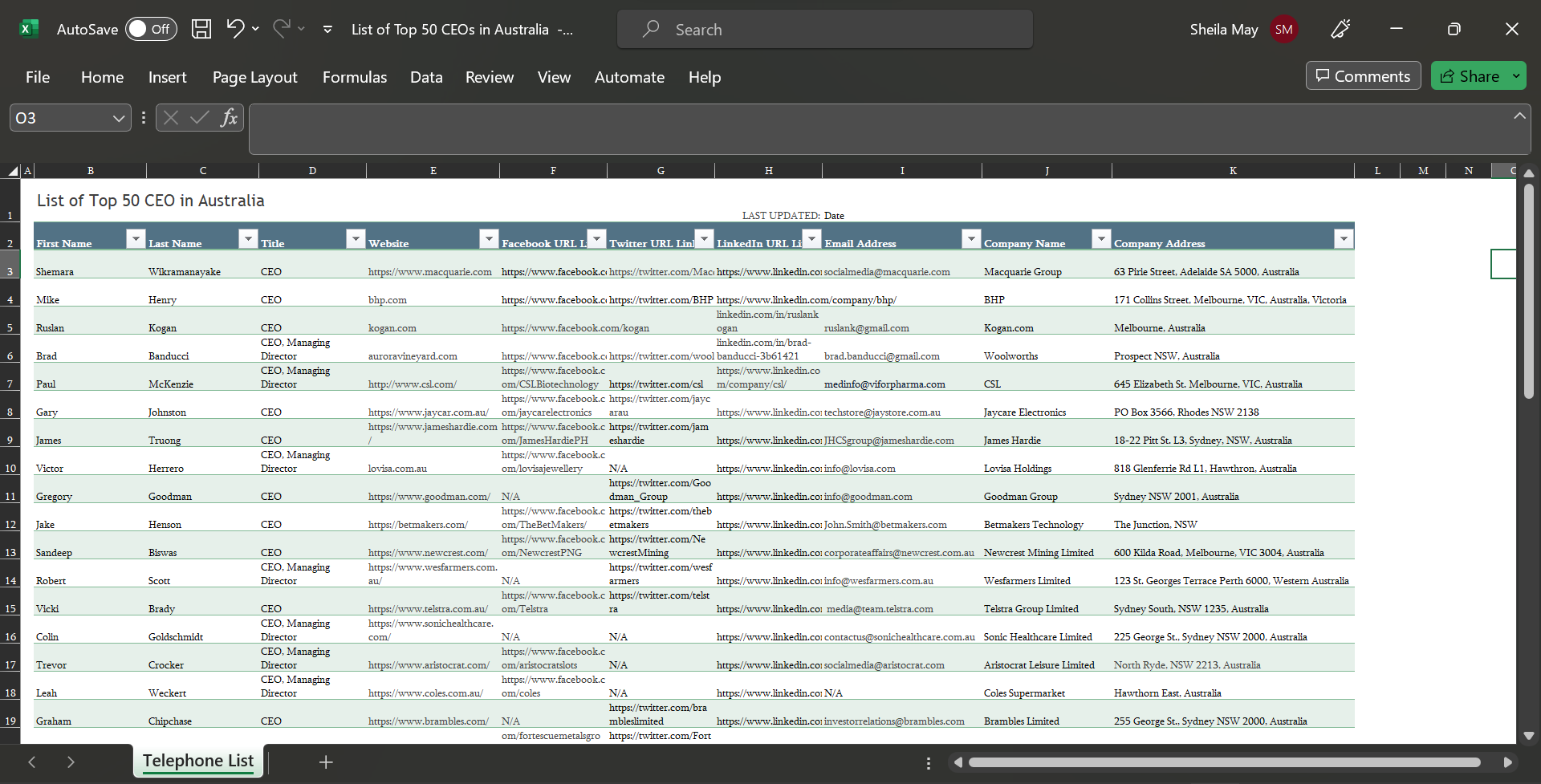The width and height of the screenshot is (1541, 784).
Task: Cancel formula entry with X icon
Action: 170,118
